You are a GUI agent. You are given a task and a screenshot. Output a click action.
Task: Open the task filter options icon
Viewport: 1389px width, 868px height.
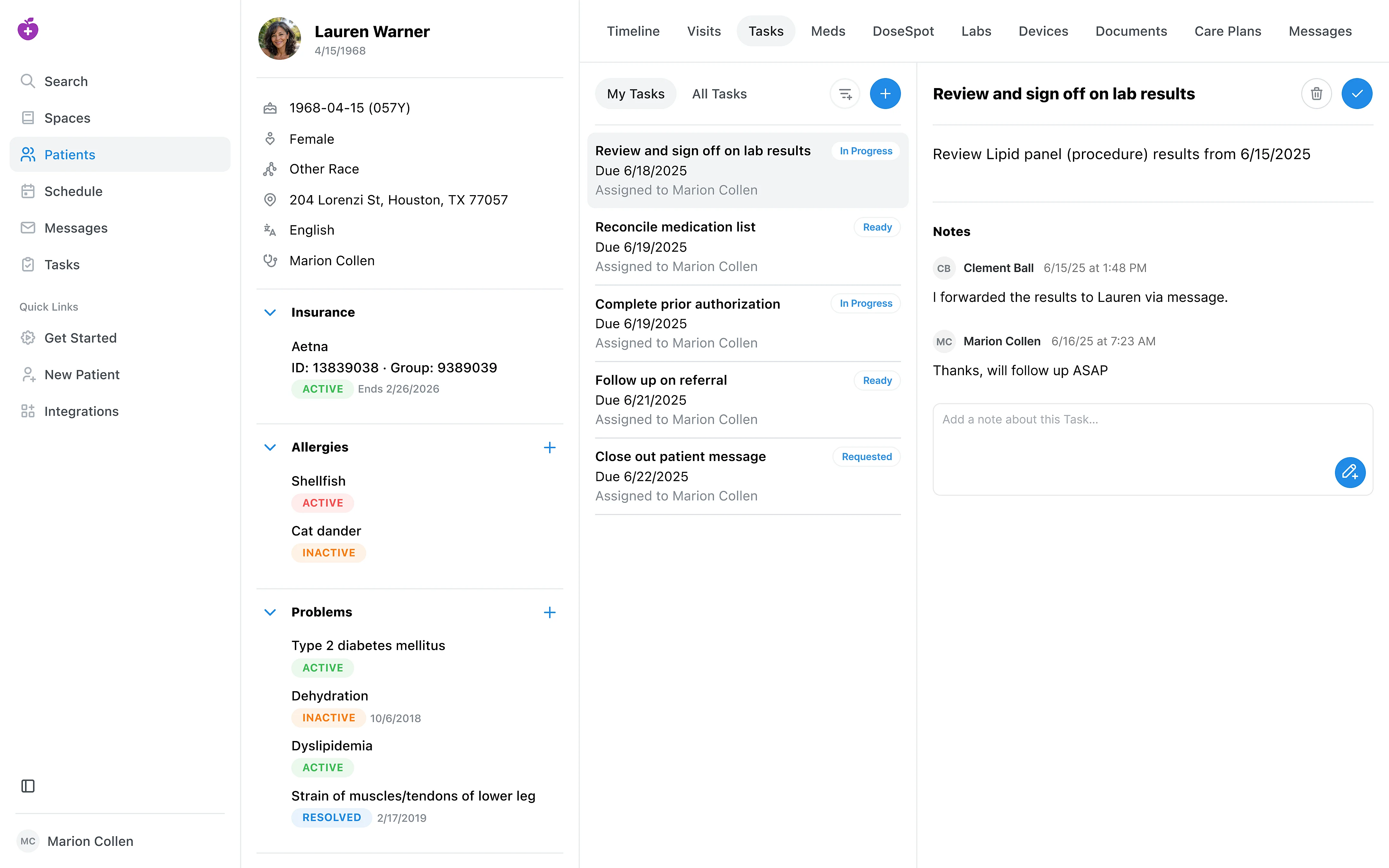pos(845,94)
